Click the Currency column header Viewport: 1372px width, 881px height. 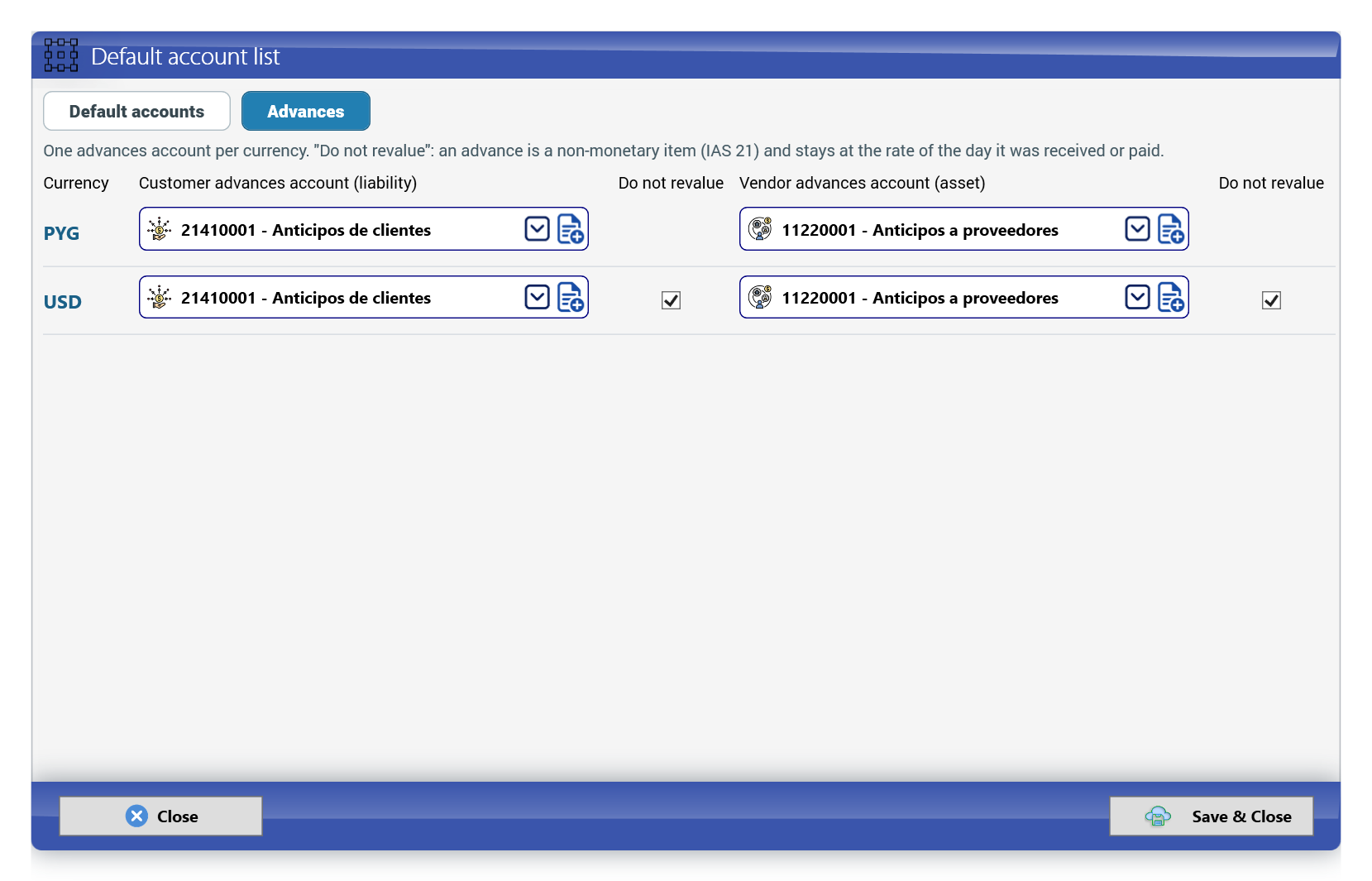coord(76,183)
